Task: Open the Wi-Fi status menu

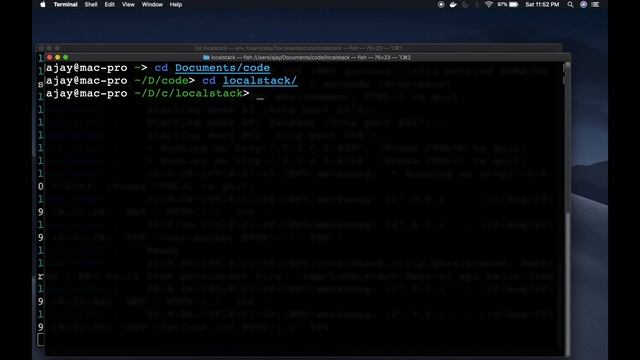Action: (x=489, y=4)
